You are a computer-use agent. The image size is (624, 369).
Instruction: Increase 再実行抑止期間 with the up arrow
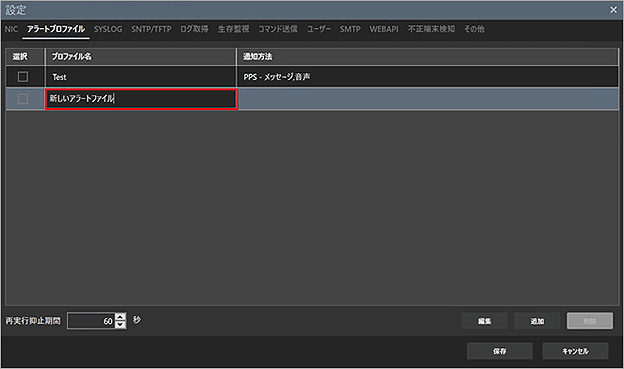pyautogui.click(x=120, y=317)
